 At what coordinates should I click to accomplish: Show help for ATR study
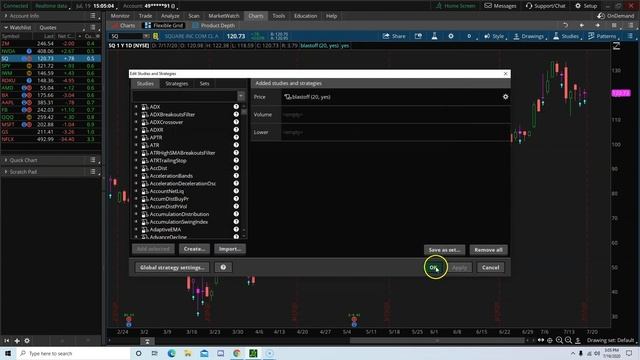click(236, 145)
